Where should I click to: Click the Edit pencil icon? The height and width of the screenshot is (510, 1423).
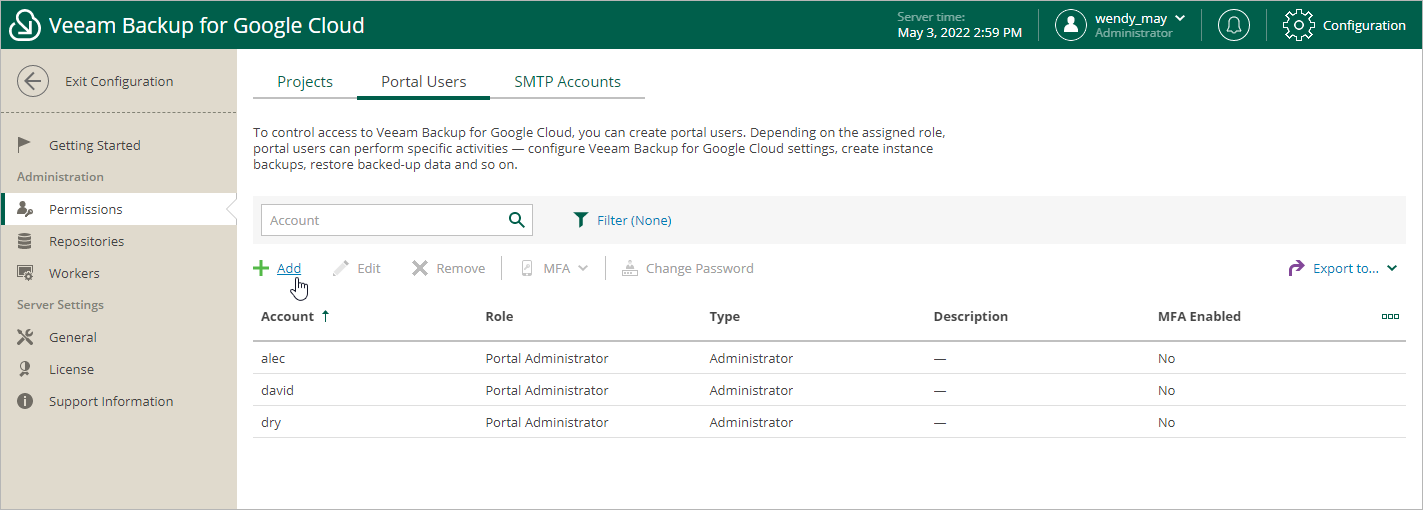[341, 268]
